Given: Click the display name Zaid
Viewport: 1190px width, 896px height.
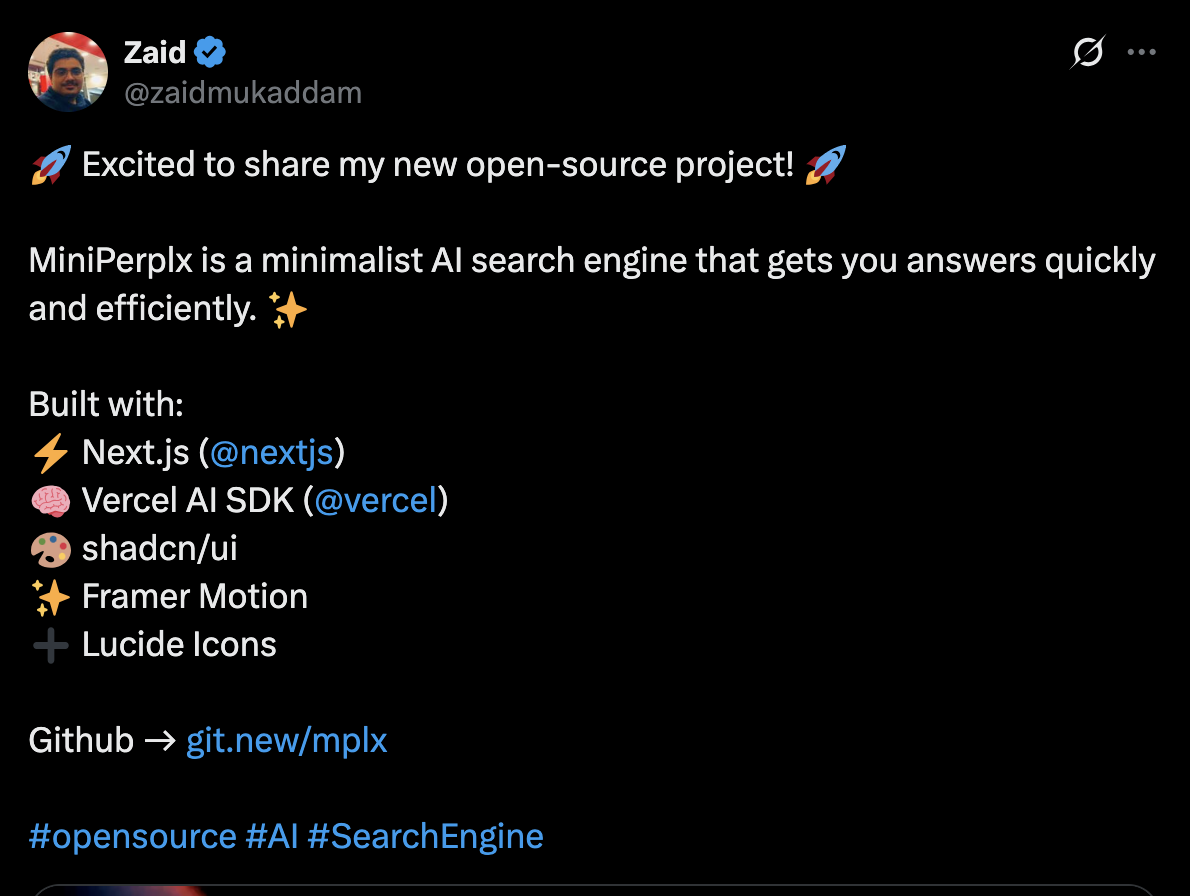Looking at the screenshot, I should tap(155, 52).
